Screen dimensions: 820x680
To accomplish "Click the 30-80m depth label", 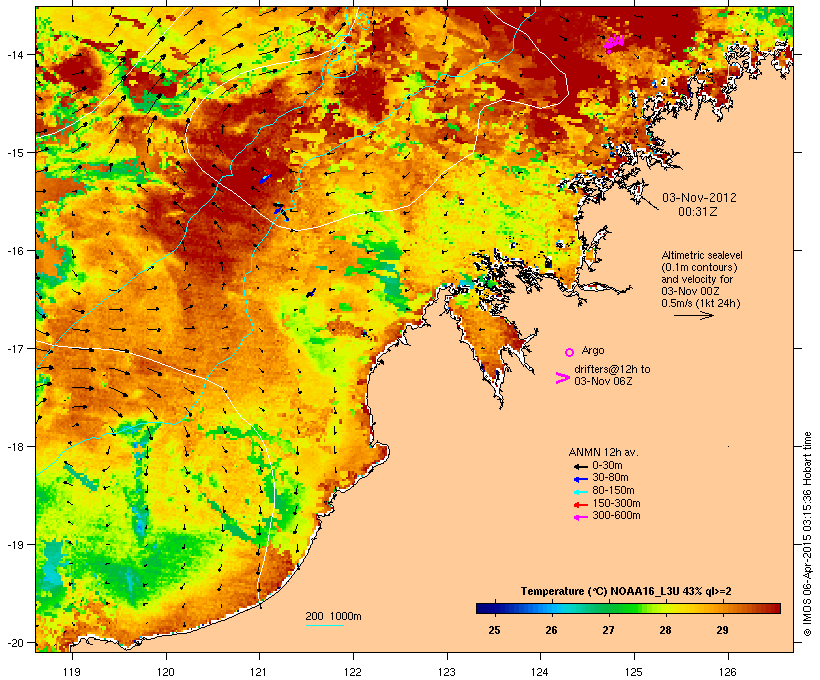I will pos(610,478).
